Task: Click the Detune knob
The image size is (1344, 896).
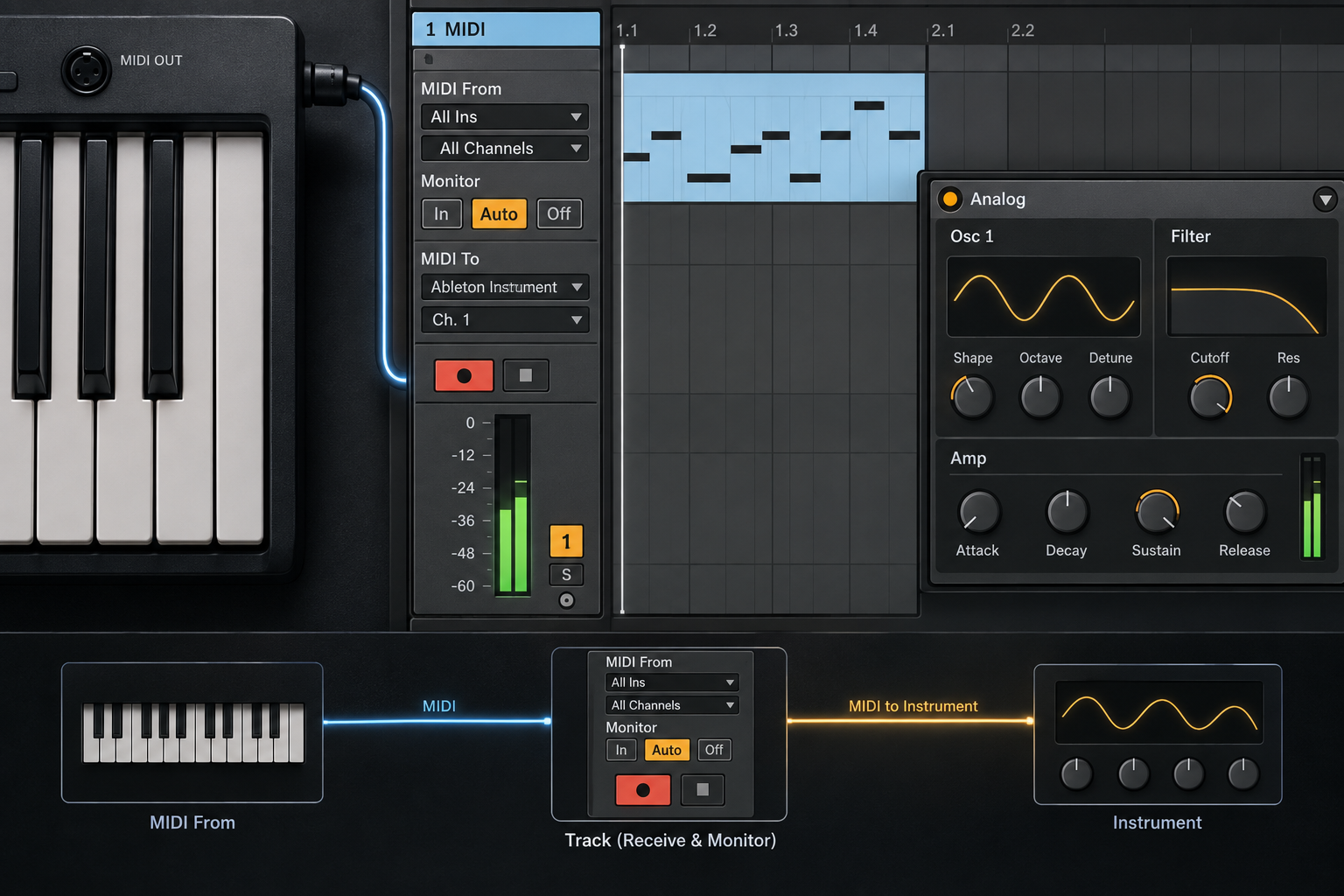Action: (1109, 397)
